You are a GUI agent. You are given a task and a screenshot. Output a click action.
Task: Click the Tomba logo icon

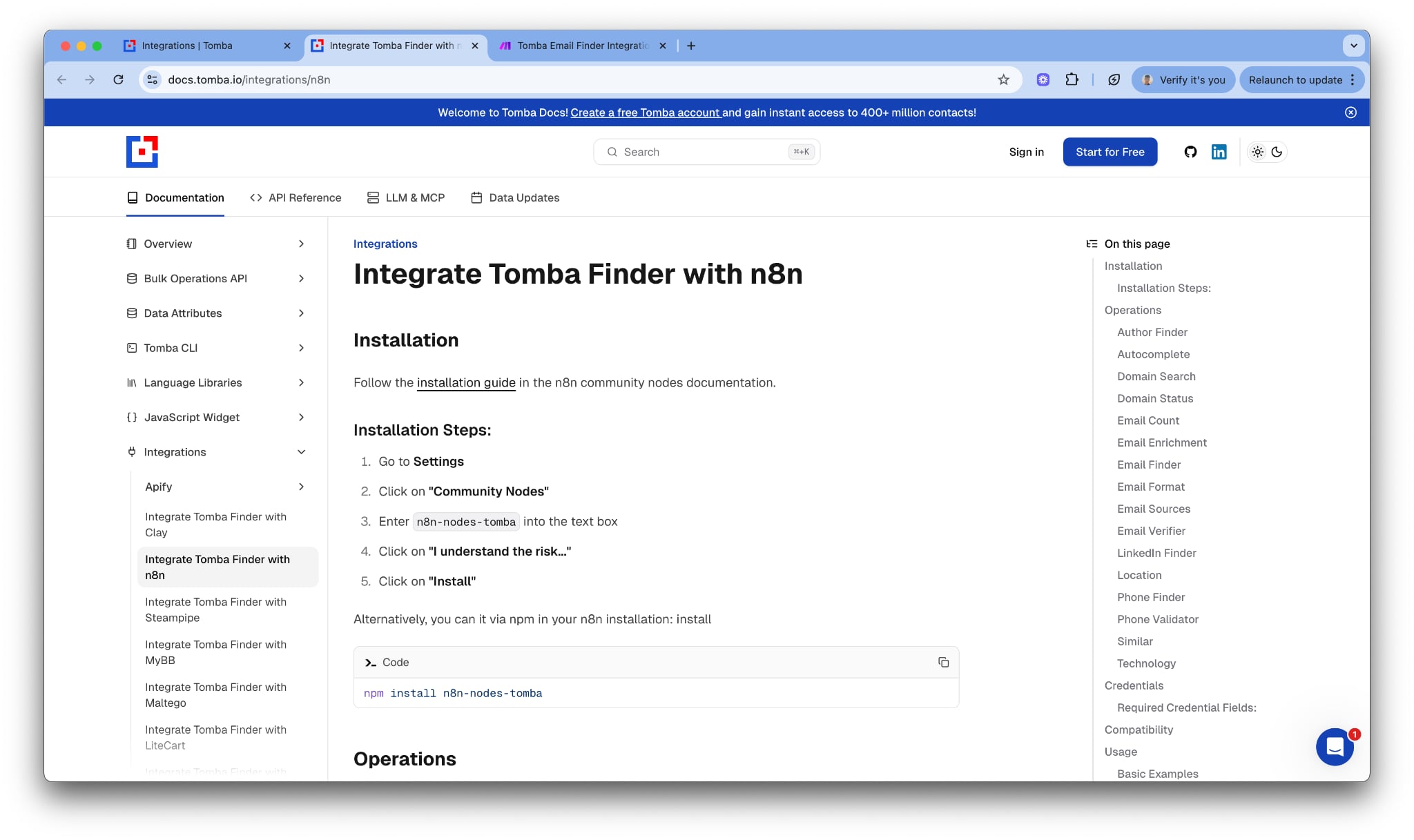coord(142,152)
